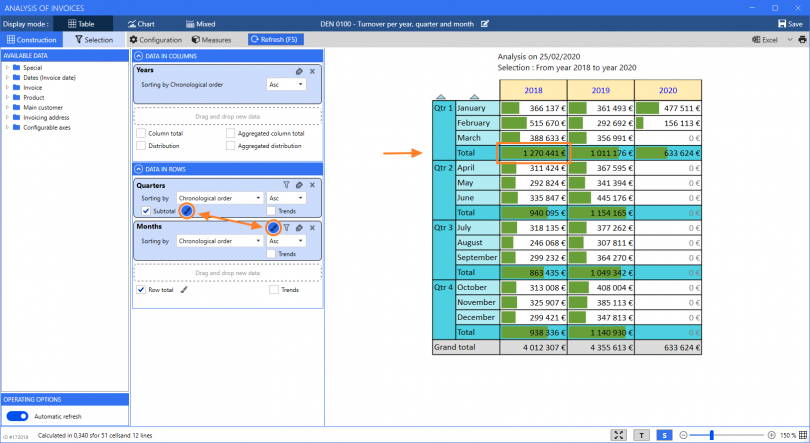Remove the Months block with its X
Image resolution: width=810 pixels, height=443 pixels.
click(x=312, y=227)
